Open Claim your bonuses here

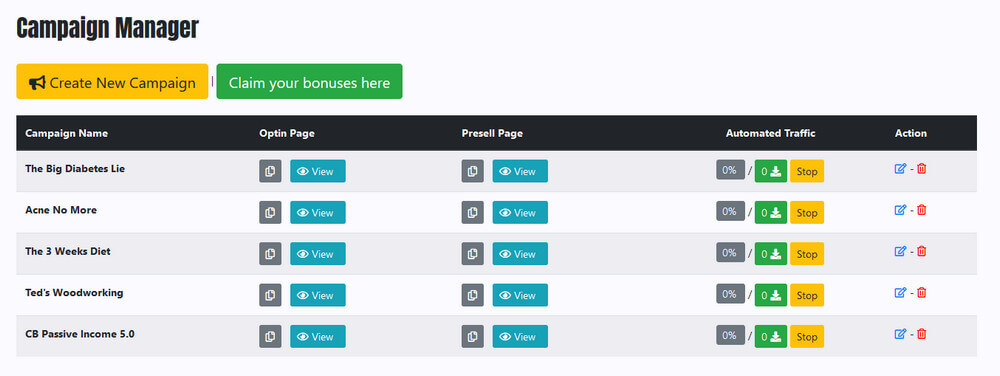pos(309,82)
